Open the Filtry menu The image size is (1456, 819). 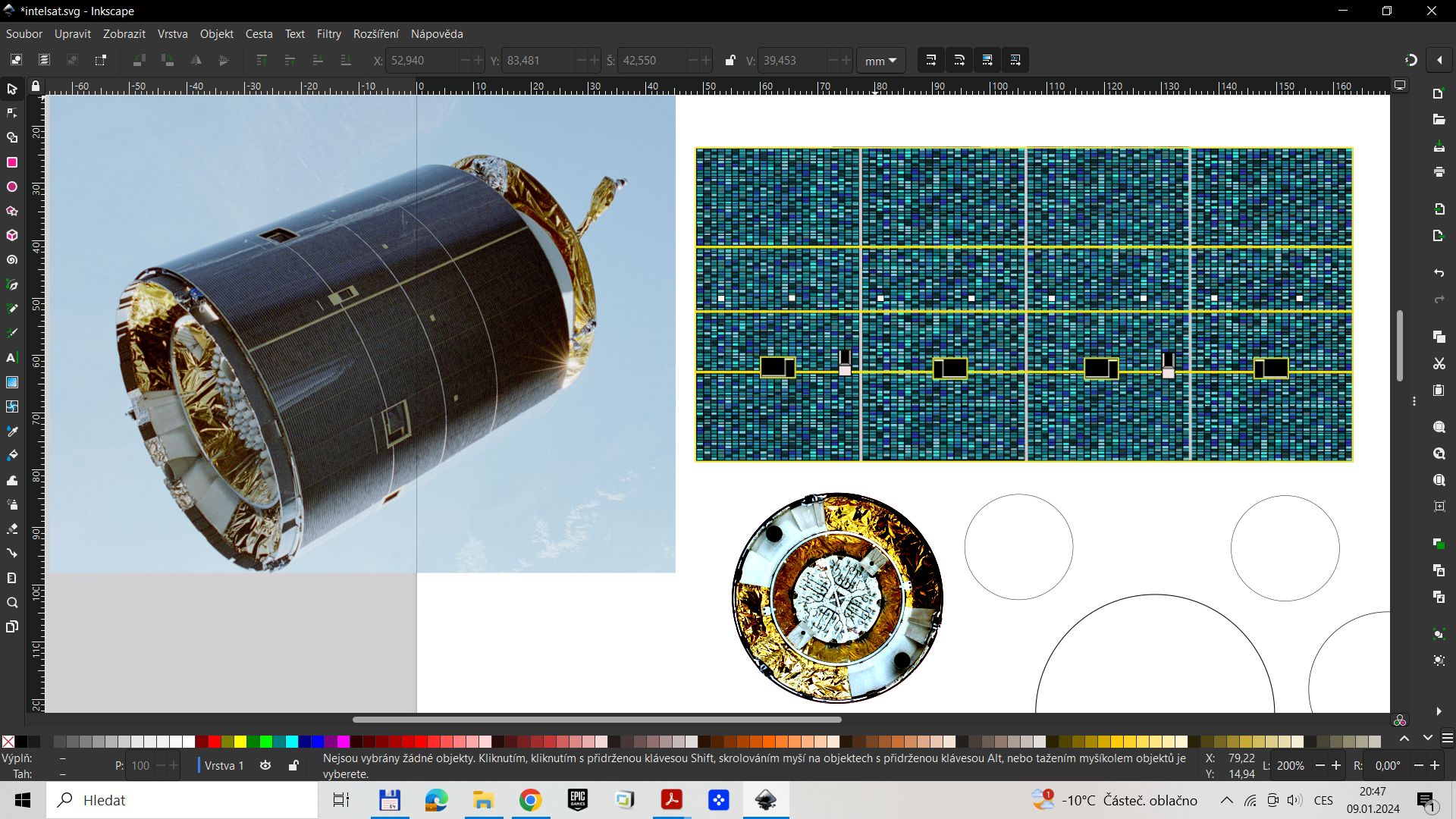coord(328,33)
